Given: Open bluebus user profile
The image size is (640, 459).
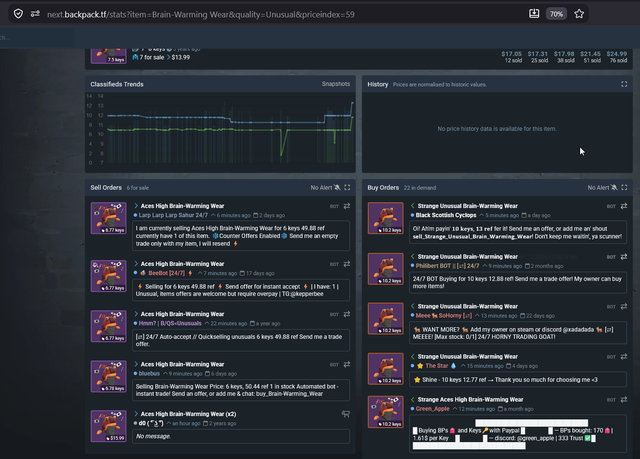Looking at the screenshot, I should pos(149,373).
